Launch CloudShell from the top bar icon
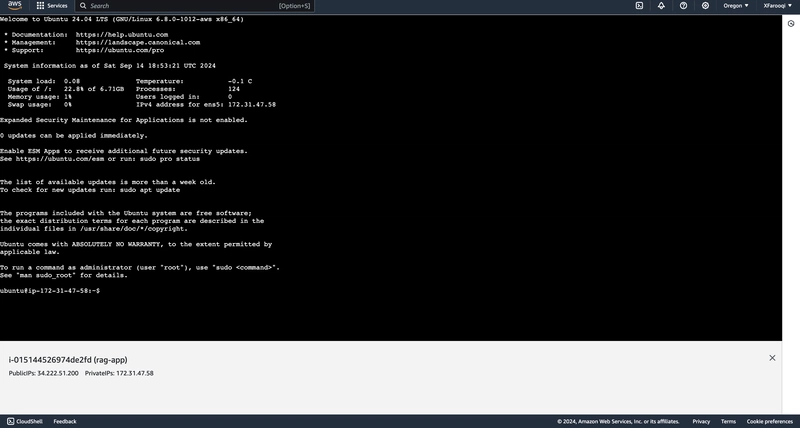This screenshot has height=428, width=800. 639,6
